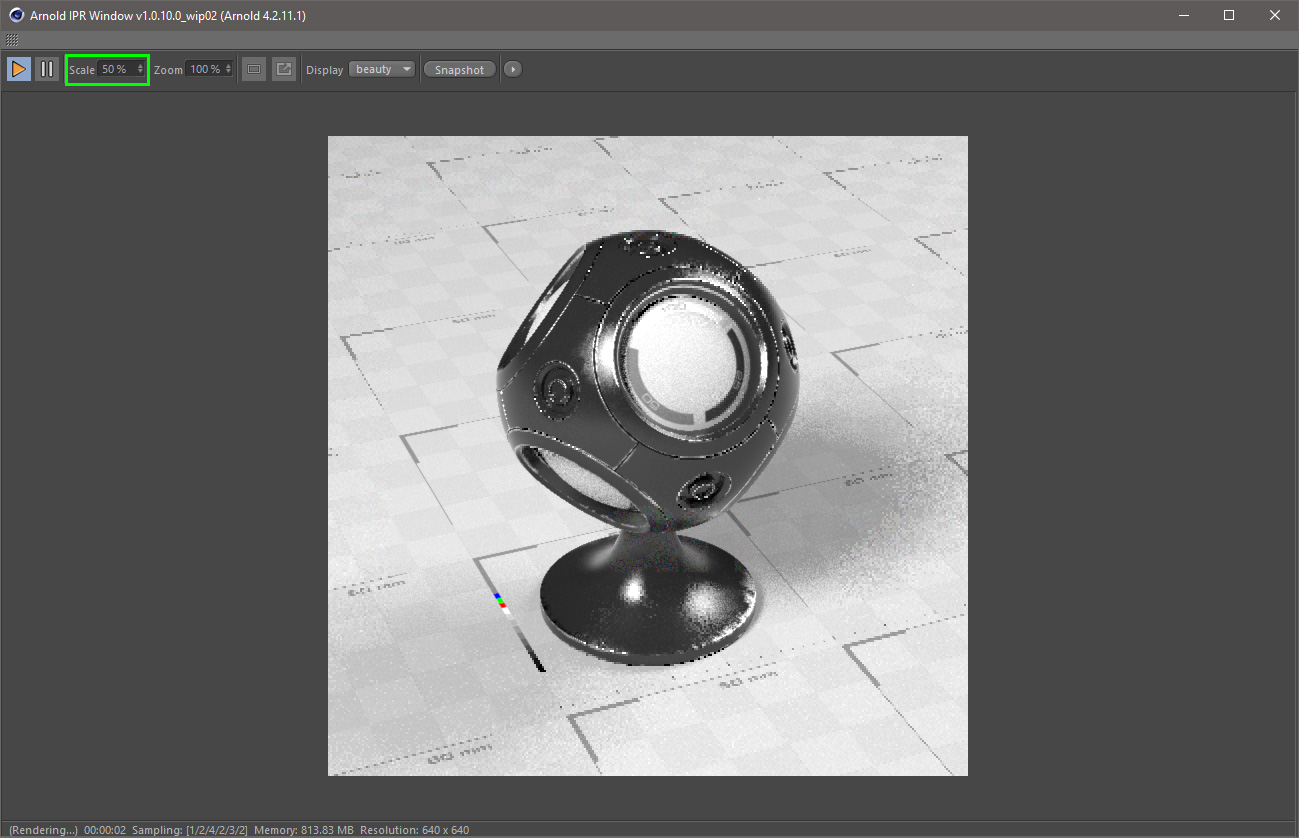Image resolution: width=1299 pixels, height=838 pixels.
Task: Start the IPR render with the play button
Action: pos(19,69)
